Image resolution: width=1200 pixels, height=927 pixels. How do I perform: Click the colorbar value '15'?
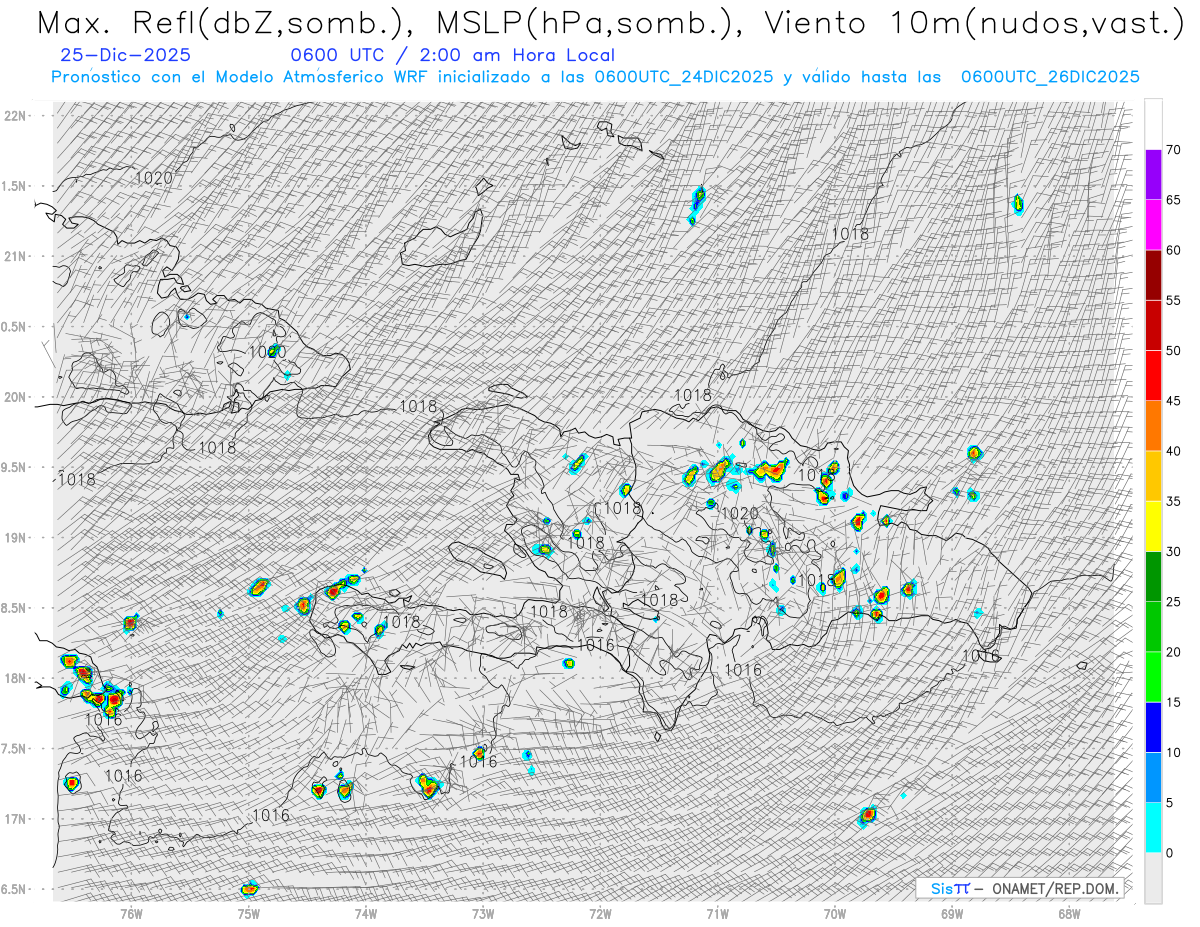1173,702
